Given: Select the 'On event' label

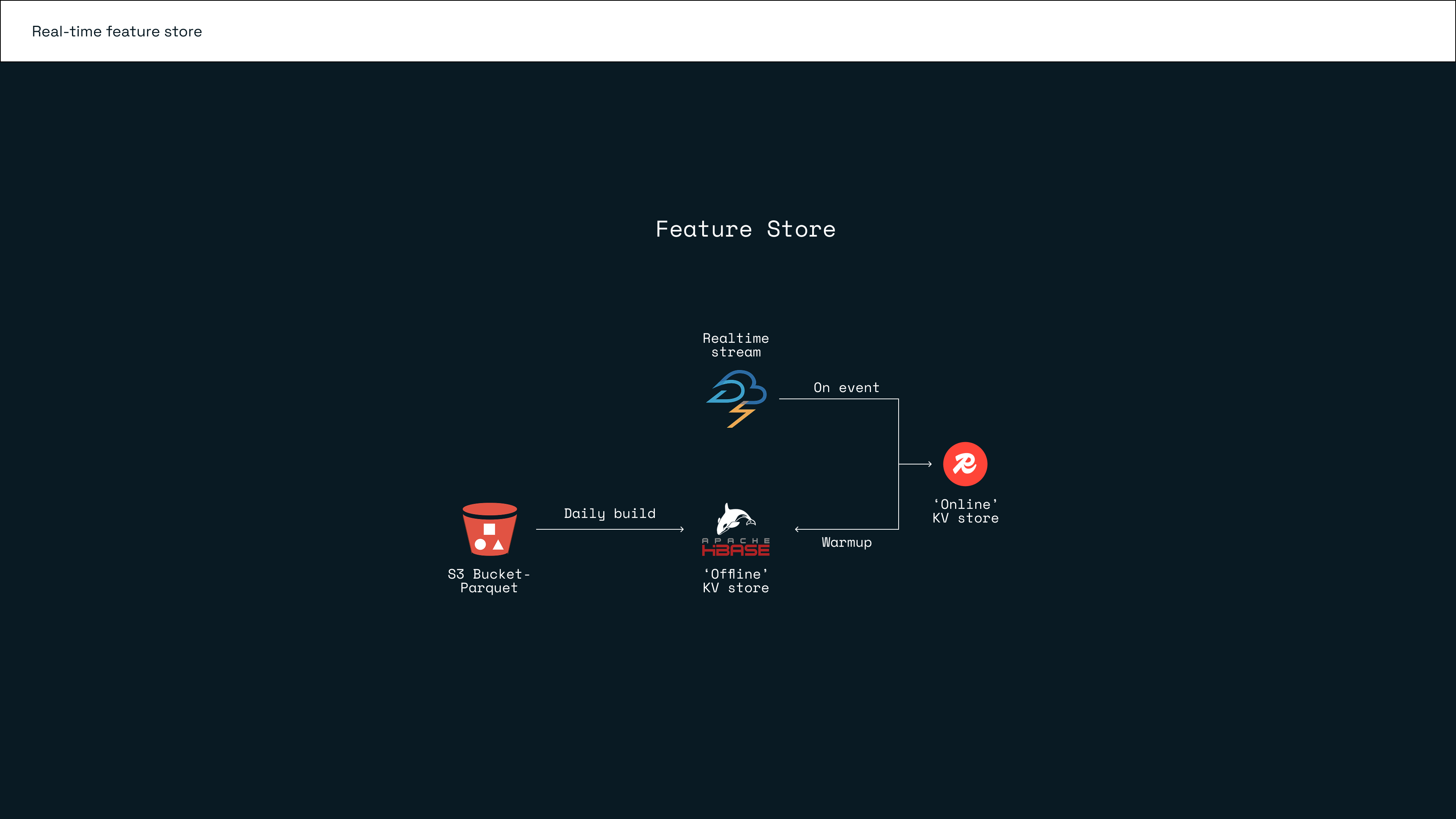Looking at the screenshot, I should click(x=846, y=388).
